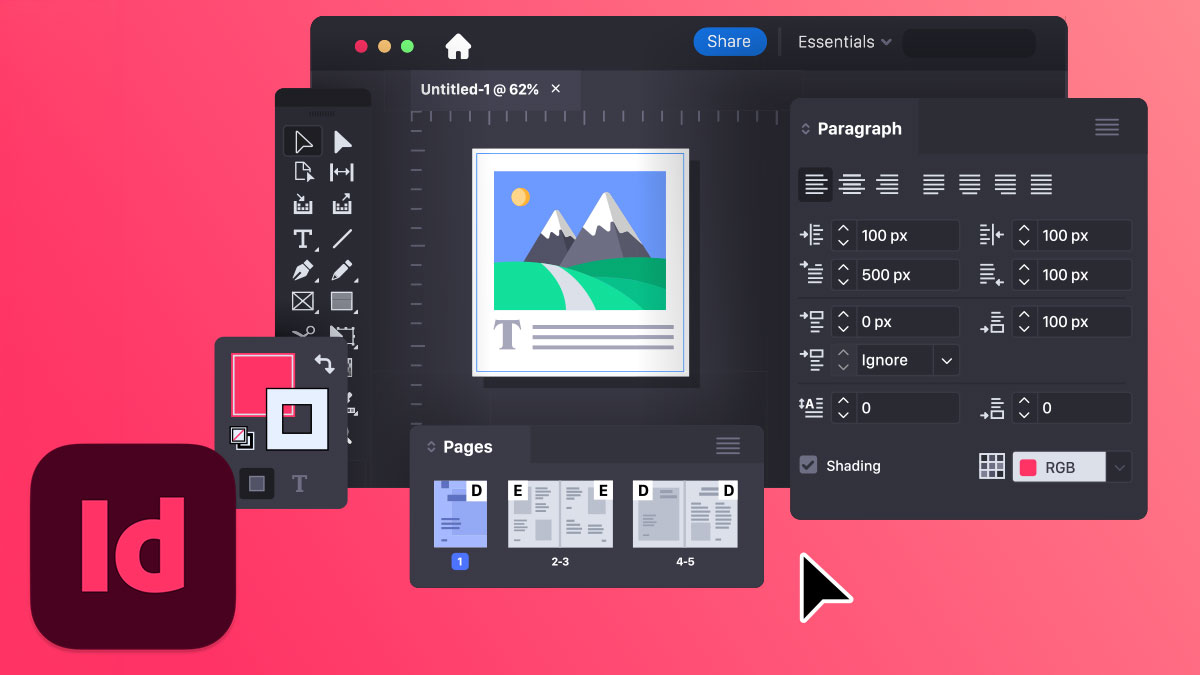1200x675 pixels.
Task: Select the Rectangle Frame tool
Action: 303,301
